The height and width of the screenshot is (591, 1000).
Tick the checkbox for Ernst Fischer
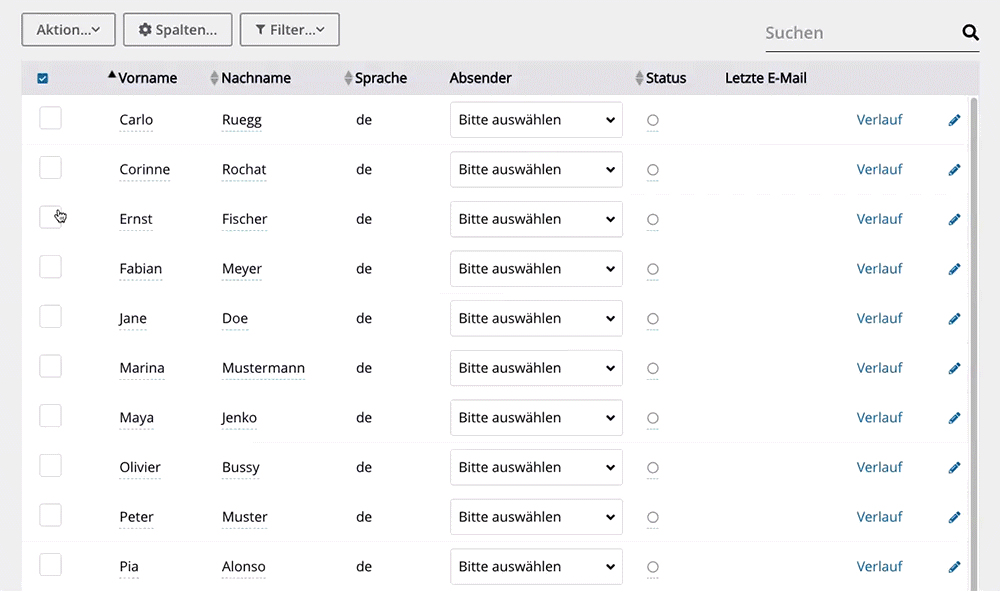[x=50, y=217]
